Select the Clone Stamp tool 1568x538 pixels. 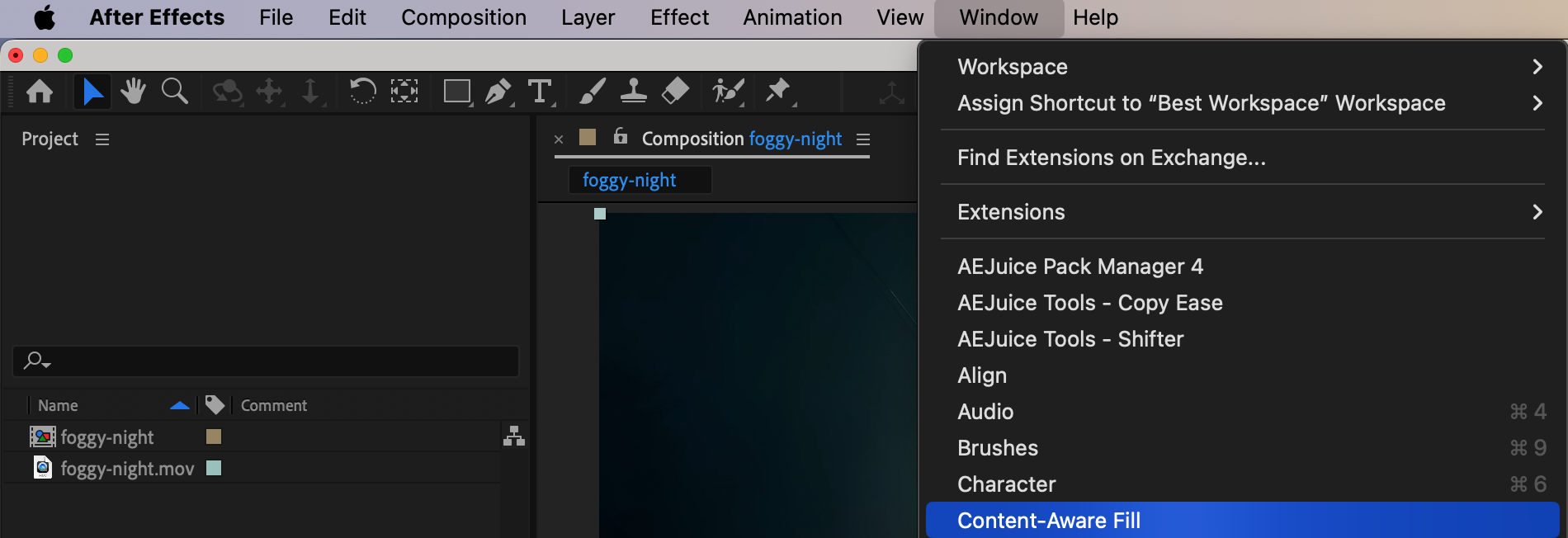click(633, 91)
